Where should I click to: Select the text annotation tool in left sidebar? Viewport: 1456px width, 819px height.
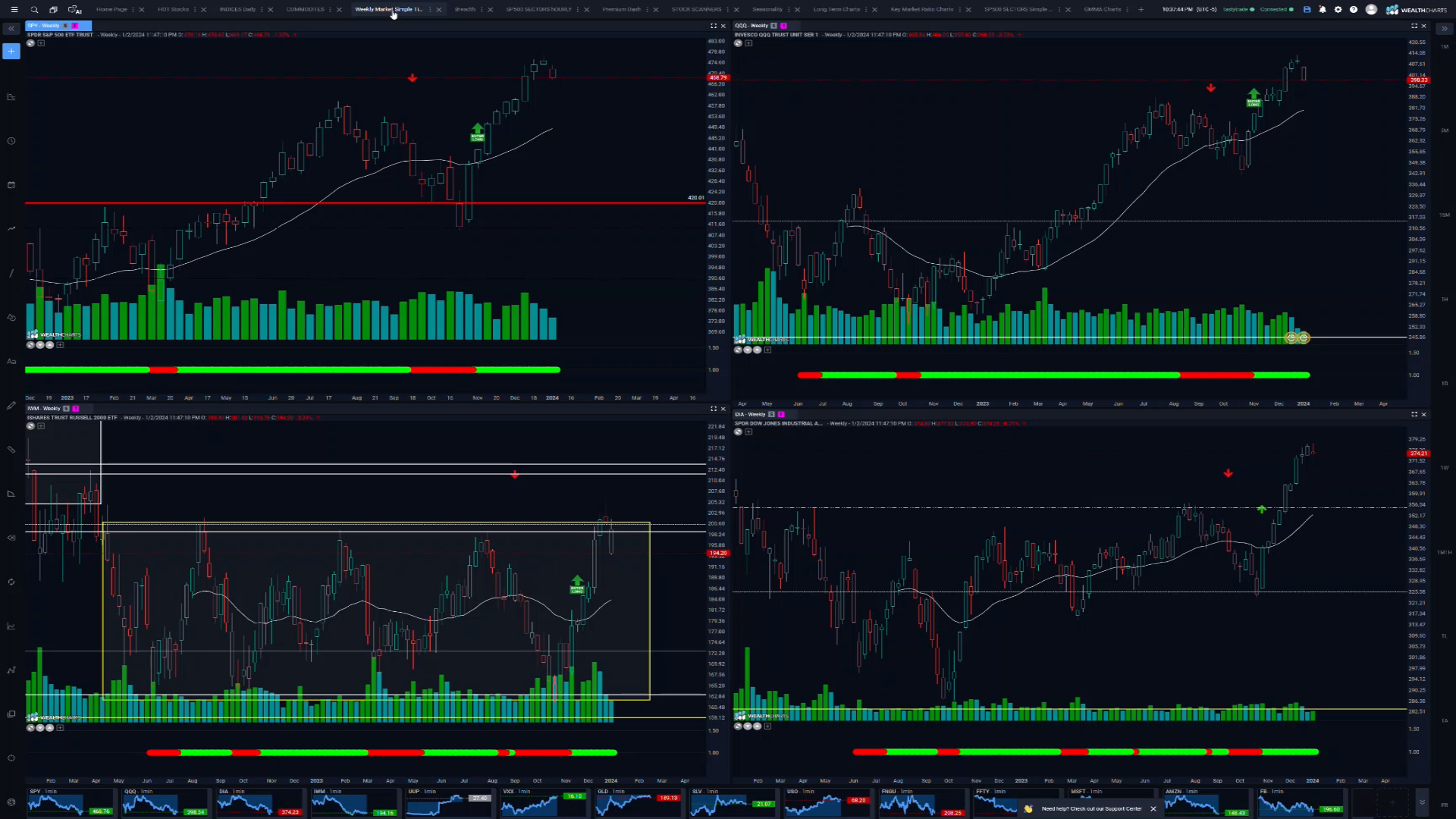point(11,362)
